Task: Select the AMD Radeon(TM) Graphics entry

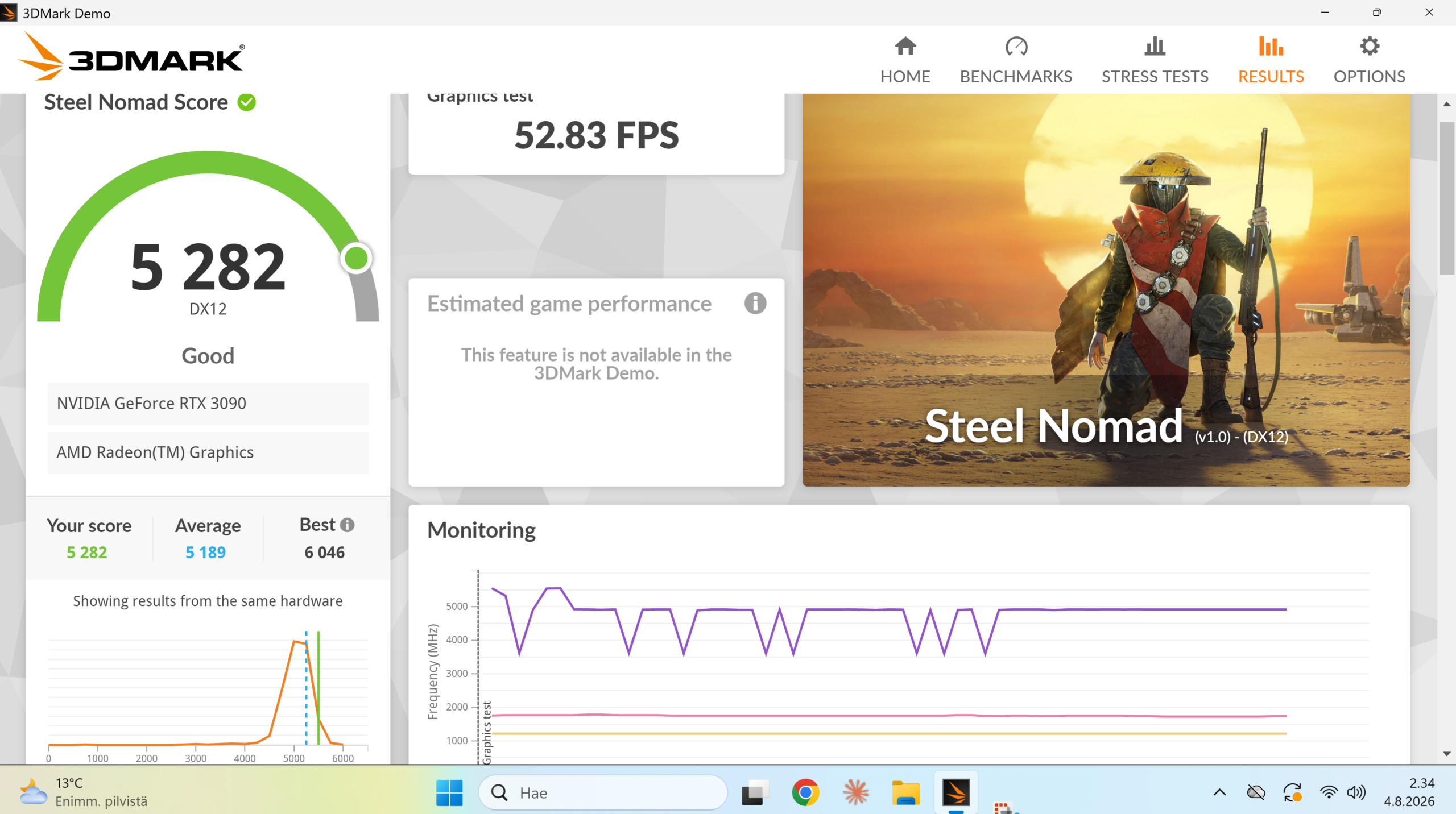Action: pos(208,452)
